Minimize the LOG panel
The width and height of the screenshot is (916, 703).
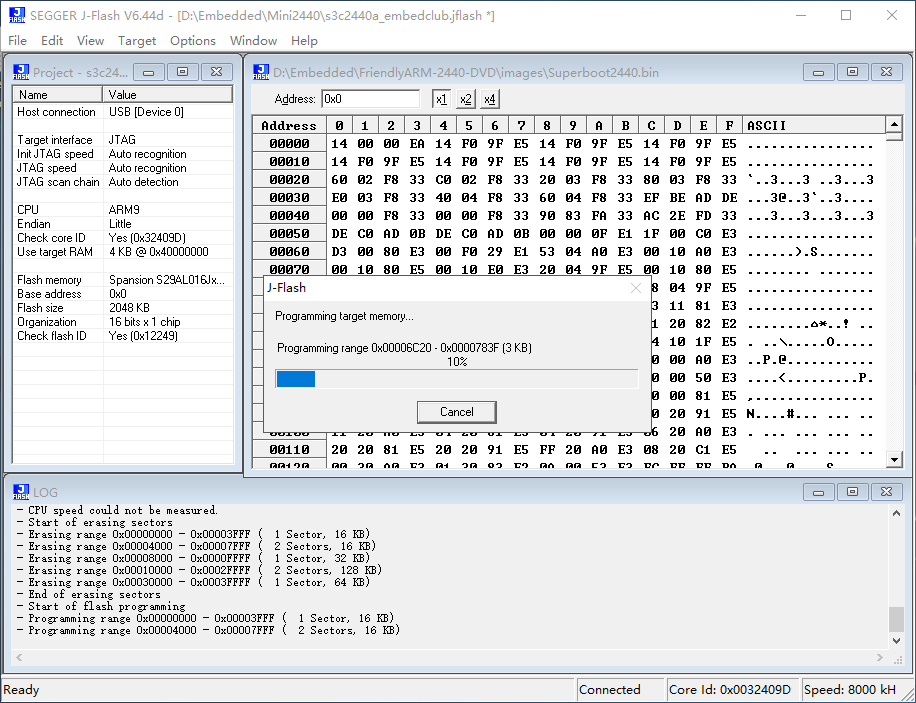click(x=818, y=492)
